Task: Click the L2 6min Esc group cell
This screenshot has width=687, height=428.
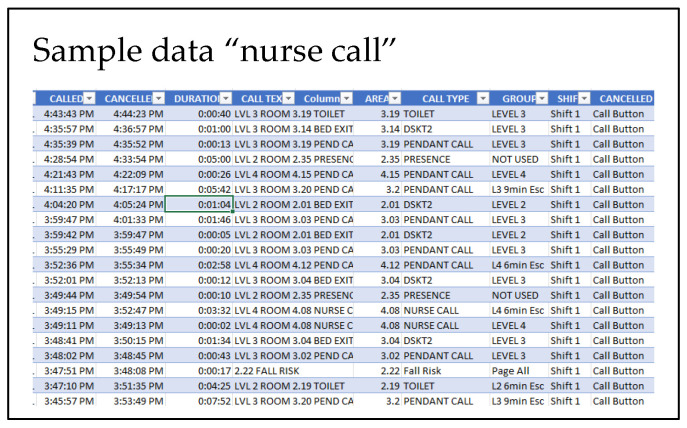Action: coord(518,385)
